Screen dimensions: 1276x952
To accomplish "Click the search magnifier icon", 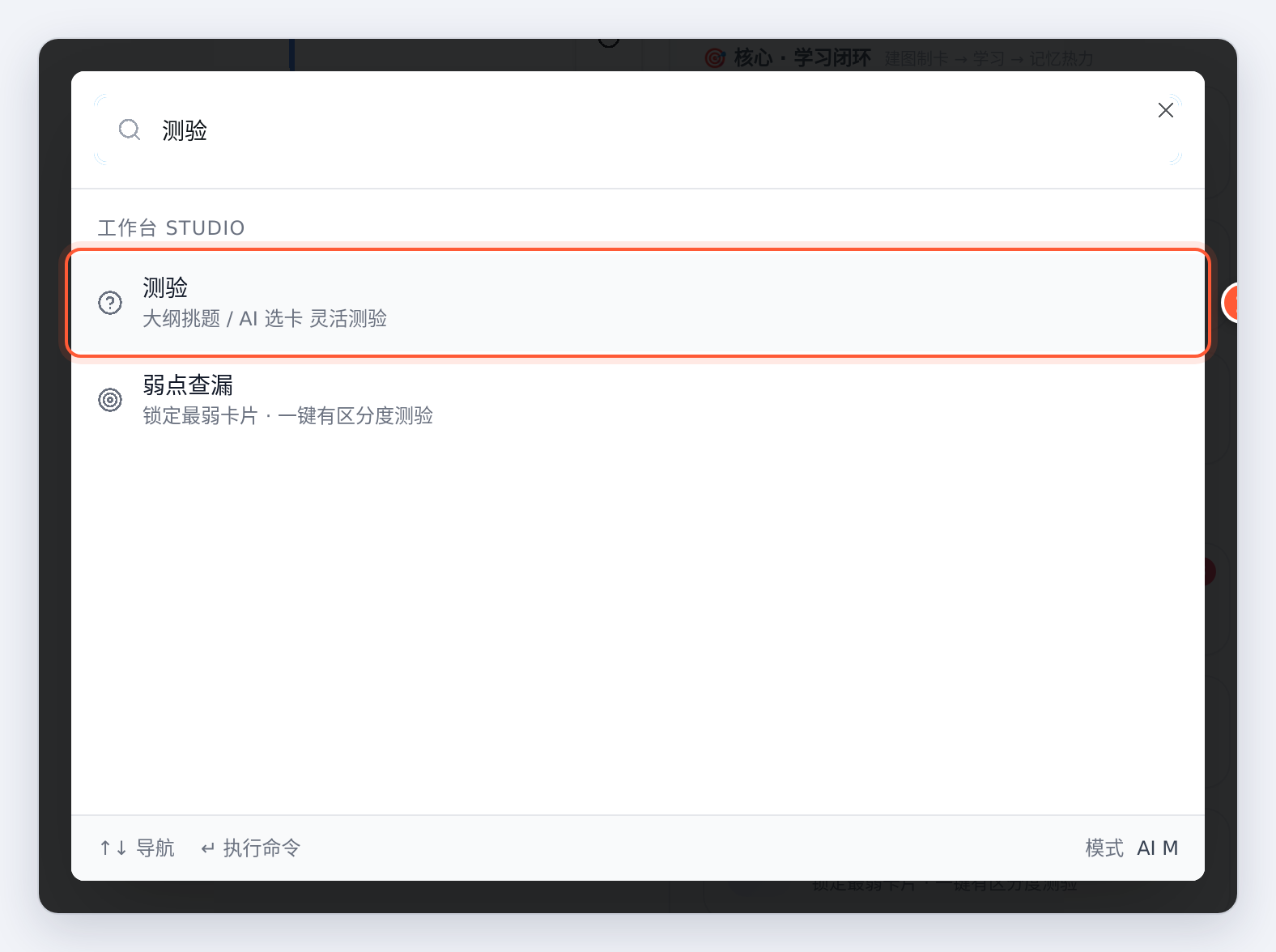I will pos(130,130).
